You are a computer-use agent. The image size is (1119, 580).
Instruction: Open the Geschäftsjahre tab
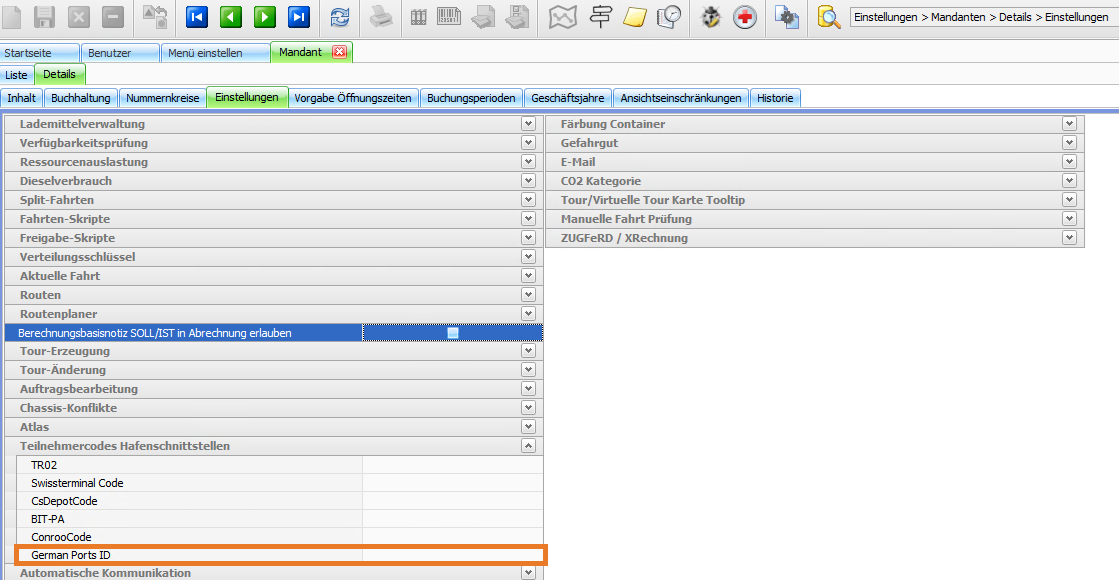tap(567, 98)
